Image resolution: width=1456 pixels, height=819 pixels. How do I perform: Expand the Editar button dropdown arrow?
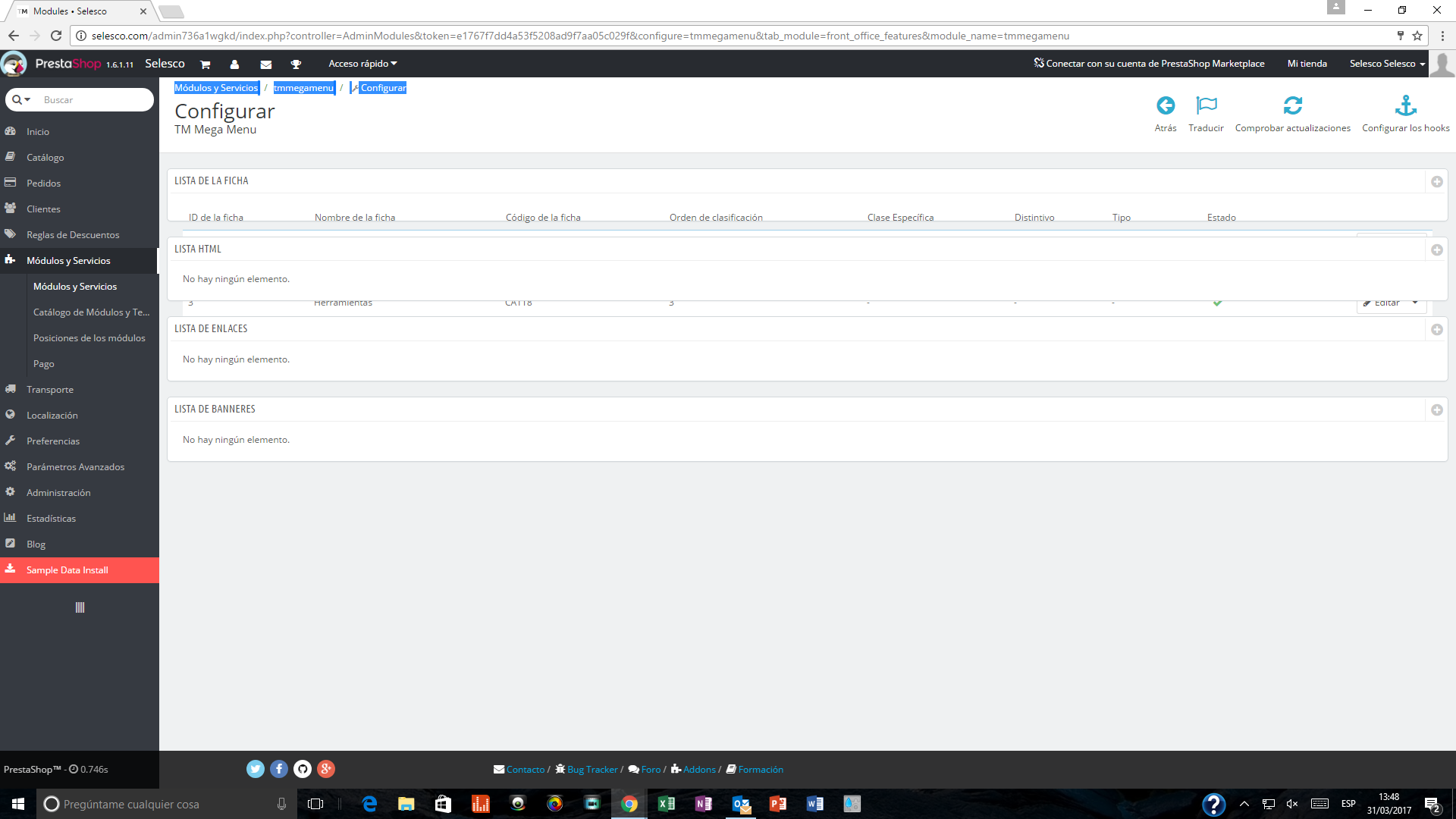[1415, 303]
